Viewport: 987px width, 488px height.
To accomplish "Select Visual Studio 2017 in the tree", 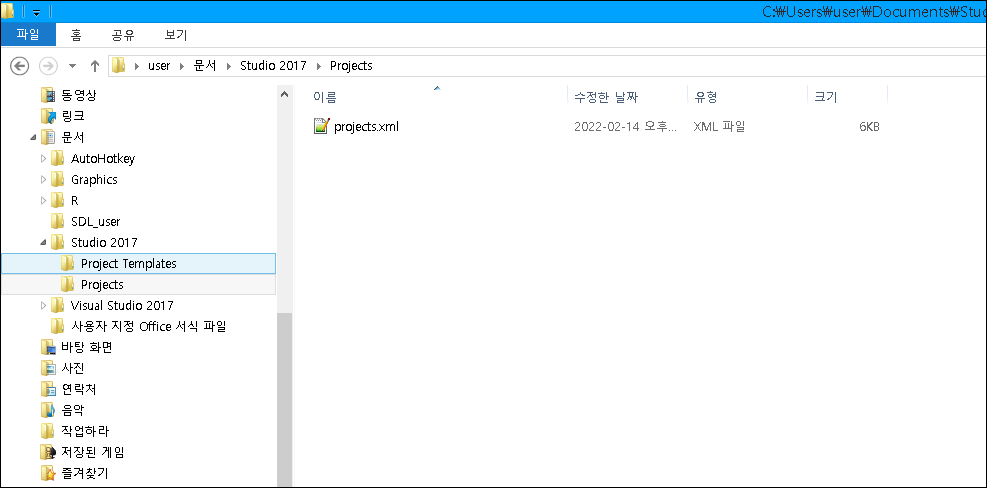I will pos(122,305).
